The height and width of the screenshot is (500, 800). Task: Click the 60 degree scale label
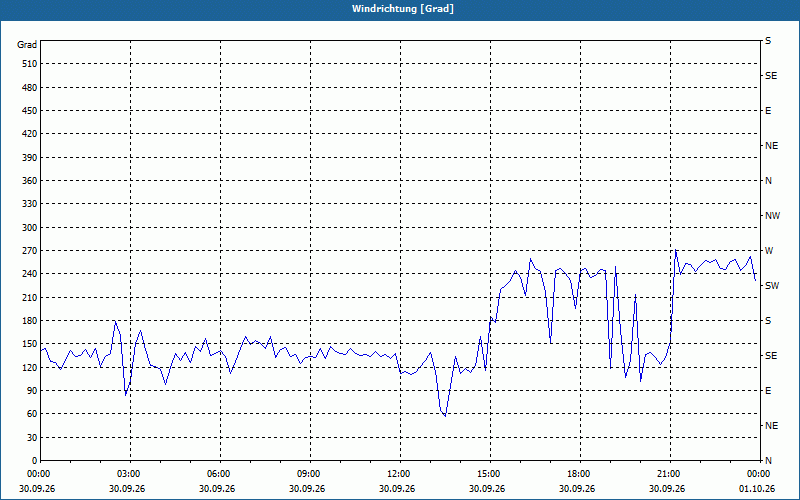32,414
